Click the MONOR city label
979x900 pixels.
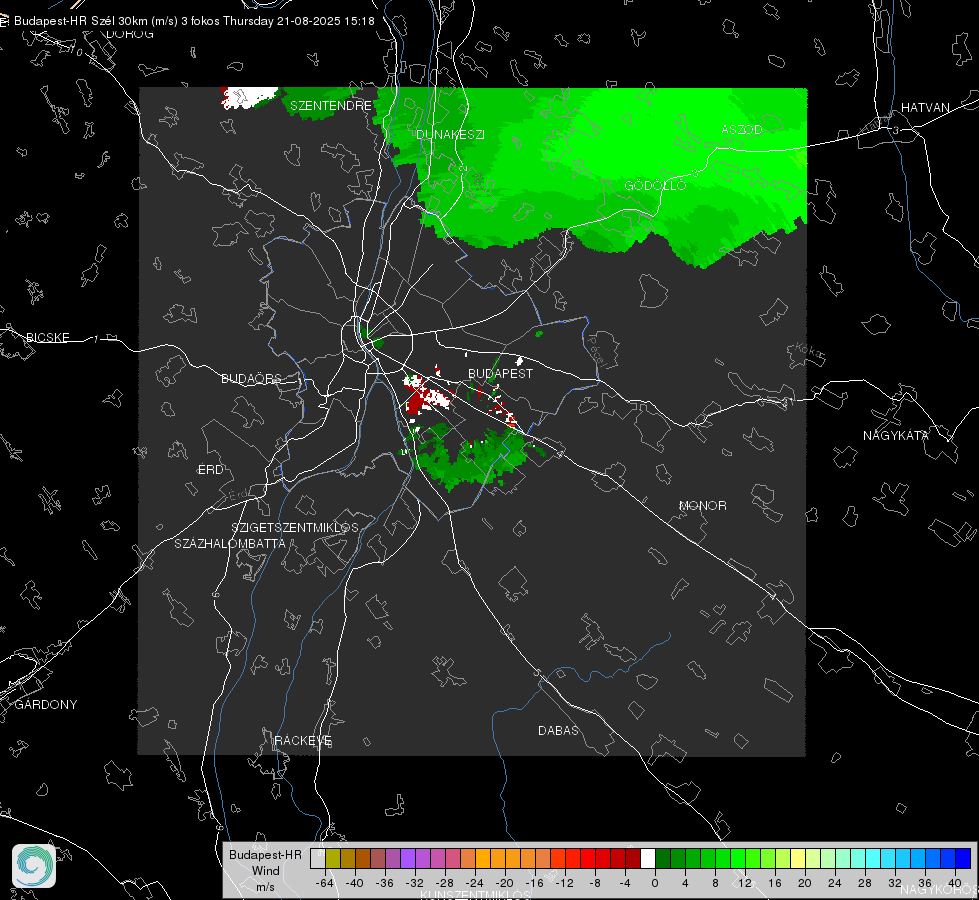tap(702, 505)
